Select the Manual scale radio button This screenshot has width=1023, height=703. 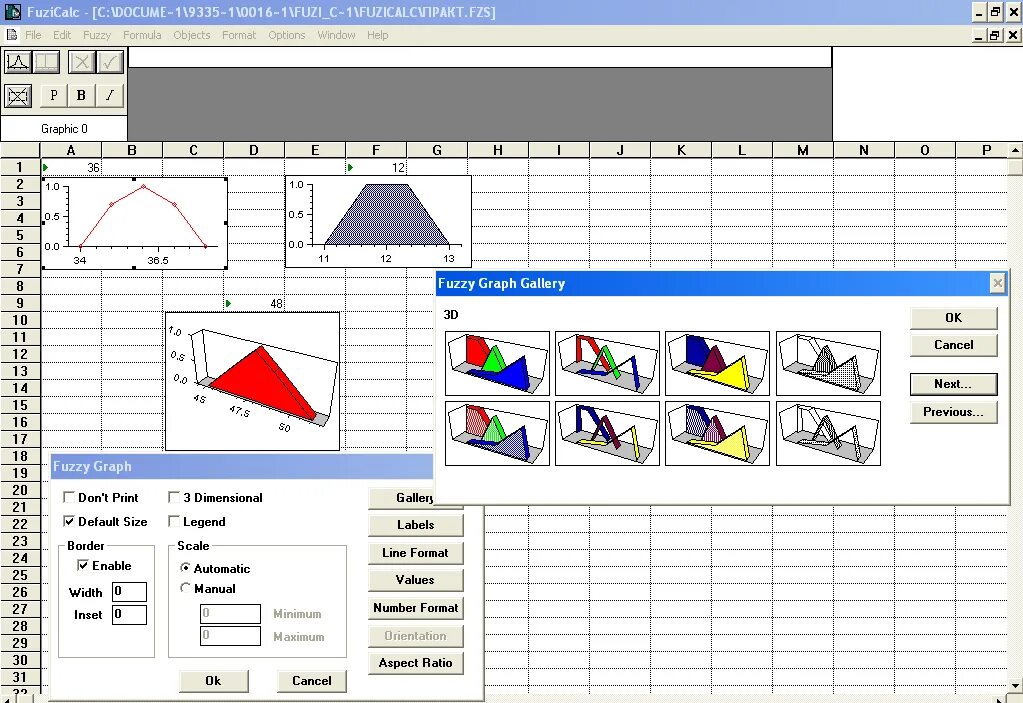coord(185,588)
